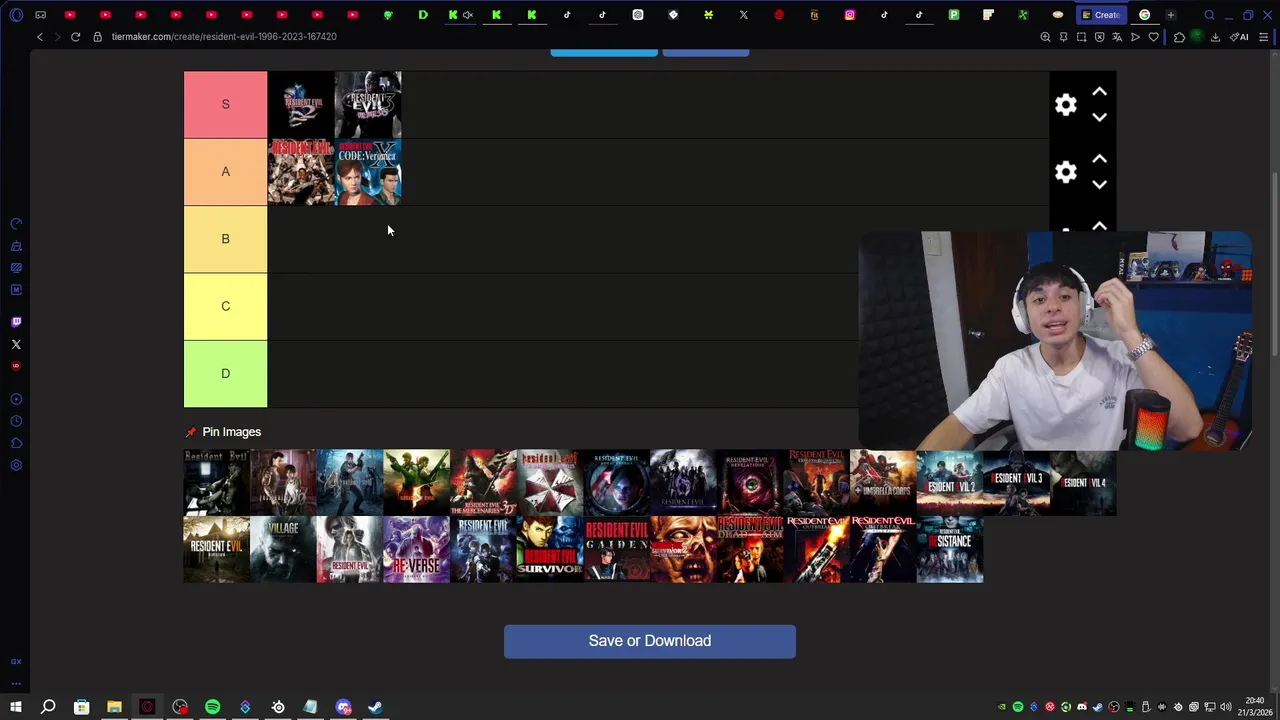The image size is (1280, 720).
Task: Click the orange A tier label
Action: [x=225, y=172]
